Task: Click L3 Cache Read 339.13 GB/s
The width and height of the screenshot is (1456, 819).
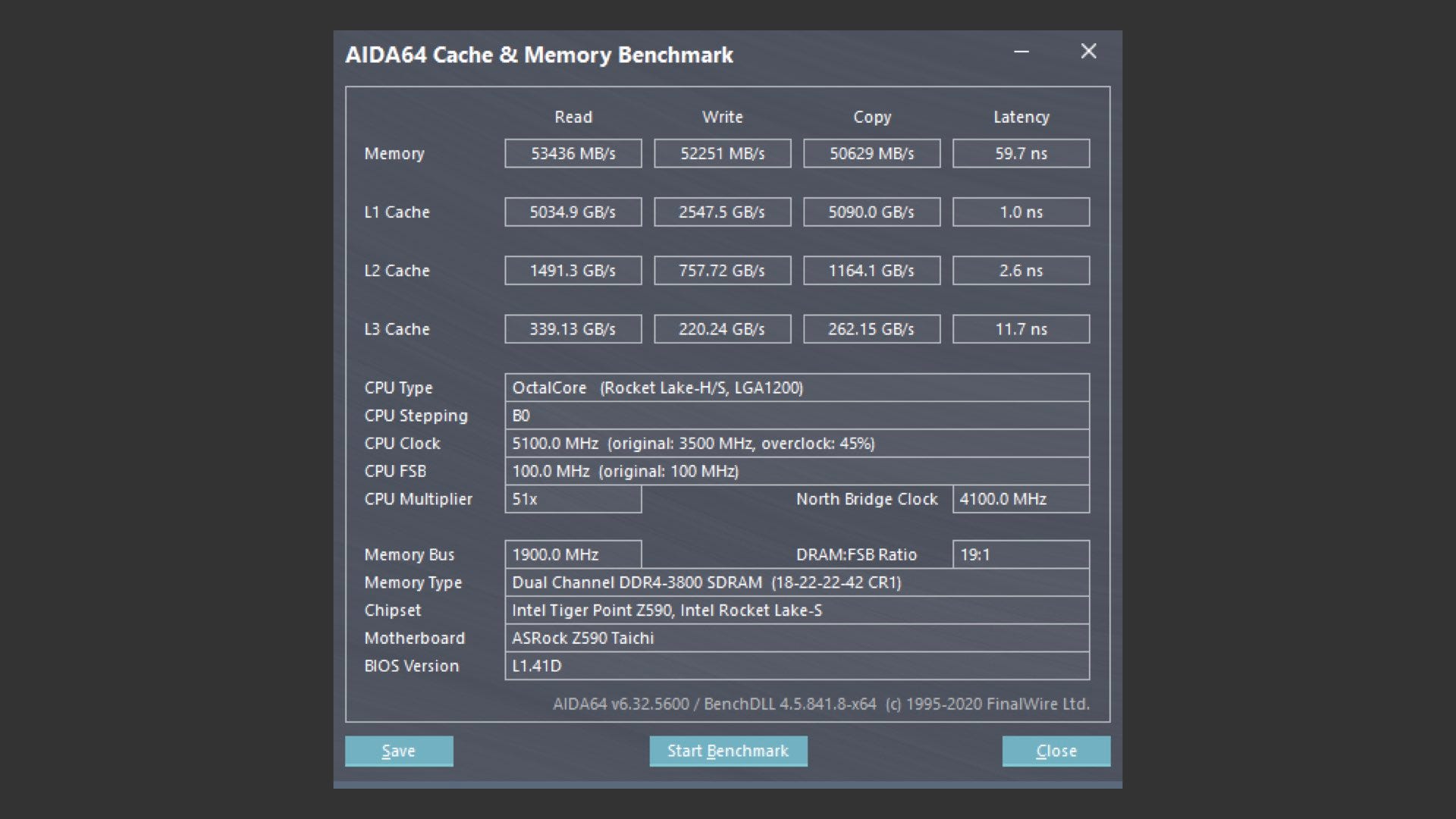Action: point(573,328)
